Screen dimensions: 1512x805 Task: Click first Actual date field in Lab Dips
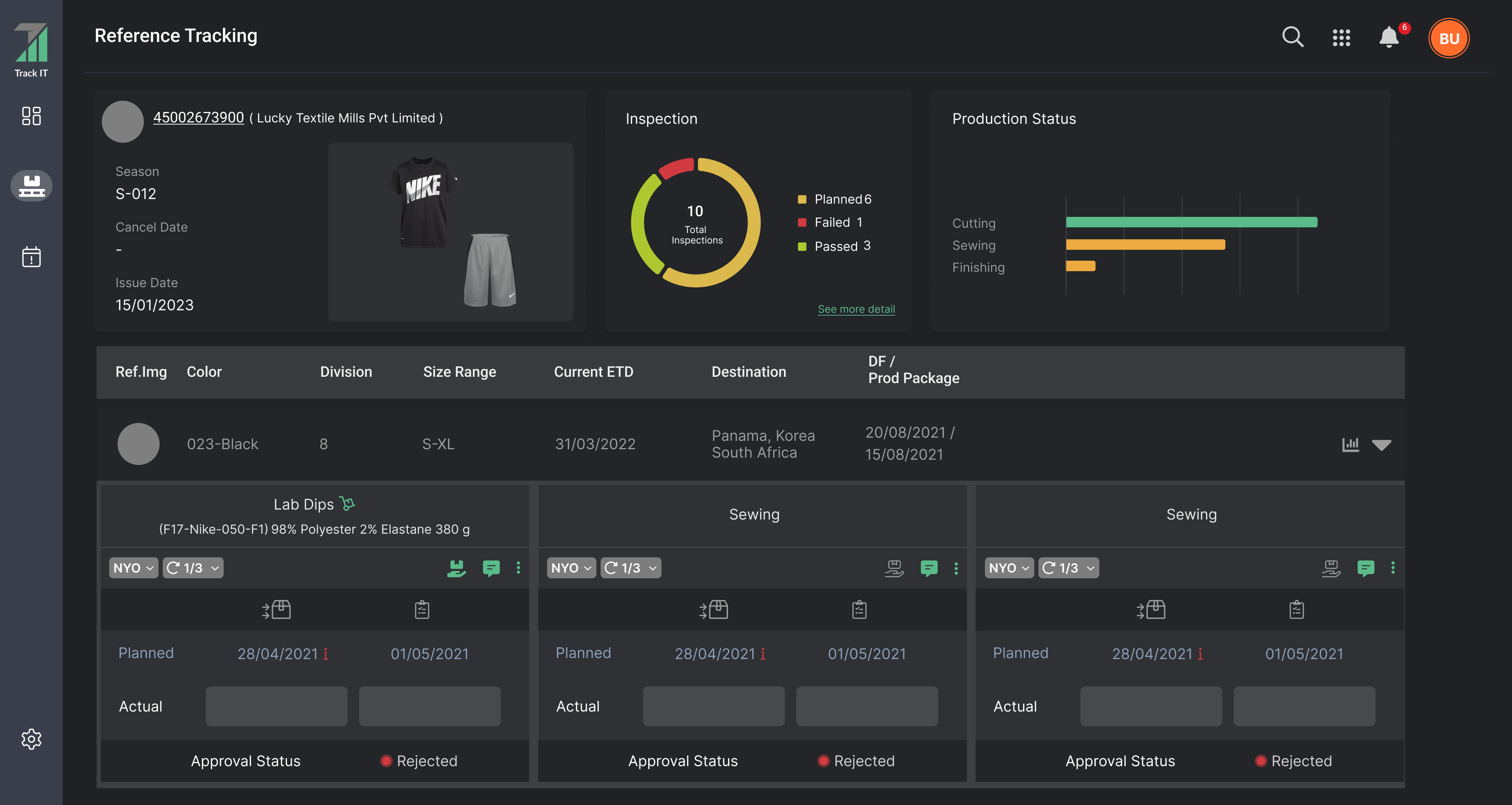tap(276, 706)
